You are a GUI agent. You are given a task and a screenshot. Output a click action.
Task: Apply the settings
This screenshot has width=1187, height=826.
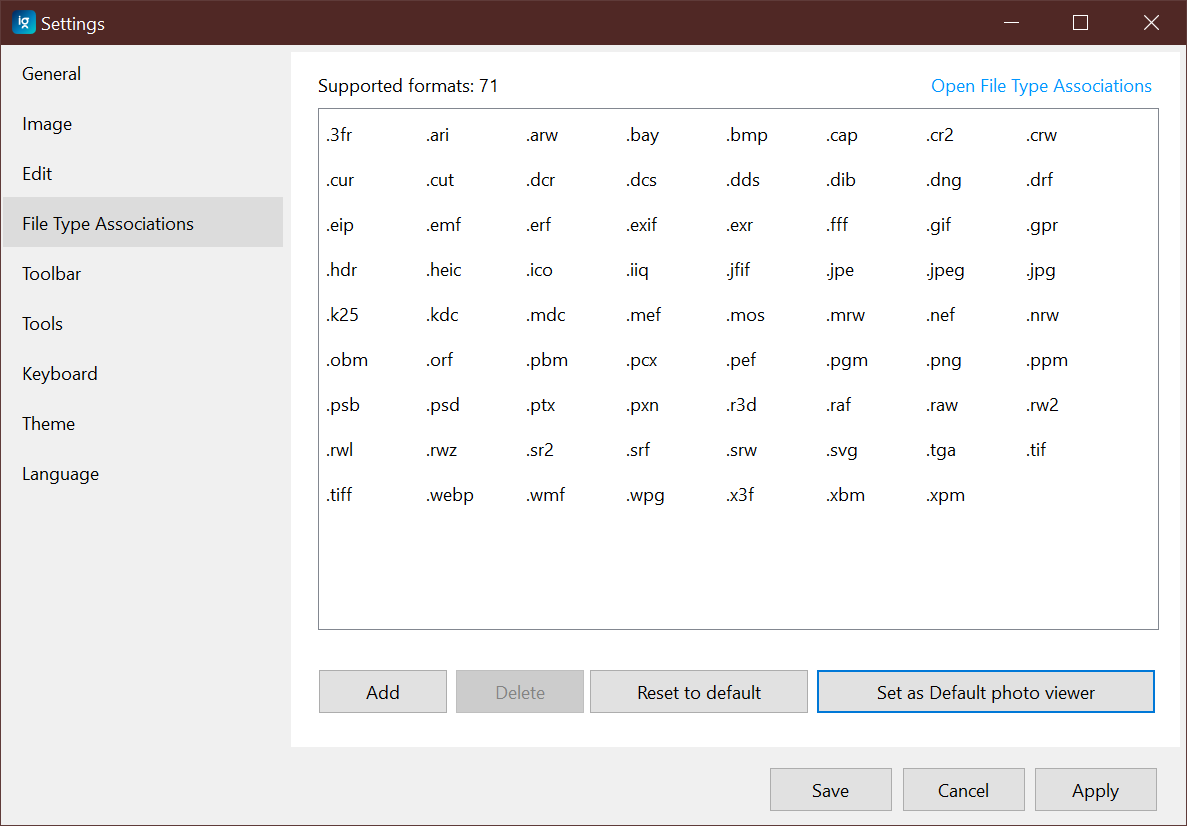pyautogui.click(x=1095, y=789)
